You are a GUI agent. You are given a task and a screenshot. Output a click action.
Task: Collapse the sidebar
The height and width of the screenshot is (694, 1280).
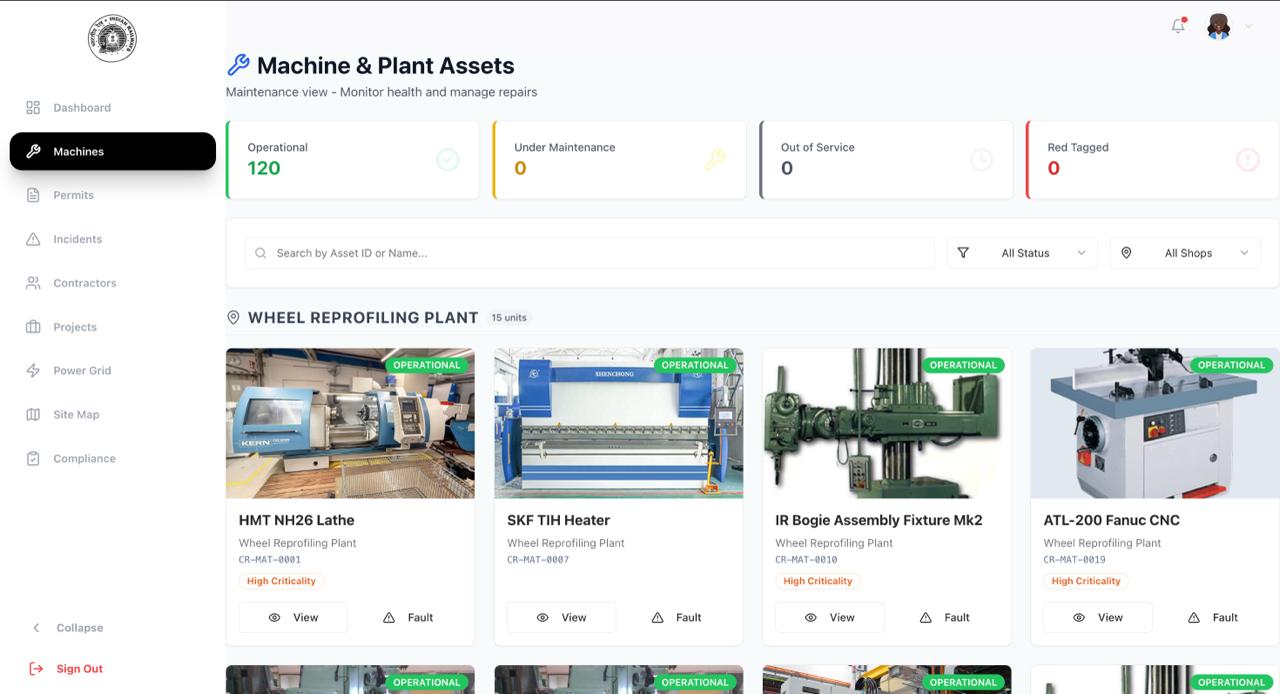(67, 628)
